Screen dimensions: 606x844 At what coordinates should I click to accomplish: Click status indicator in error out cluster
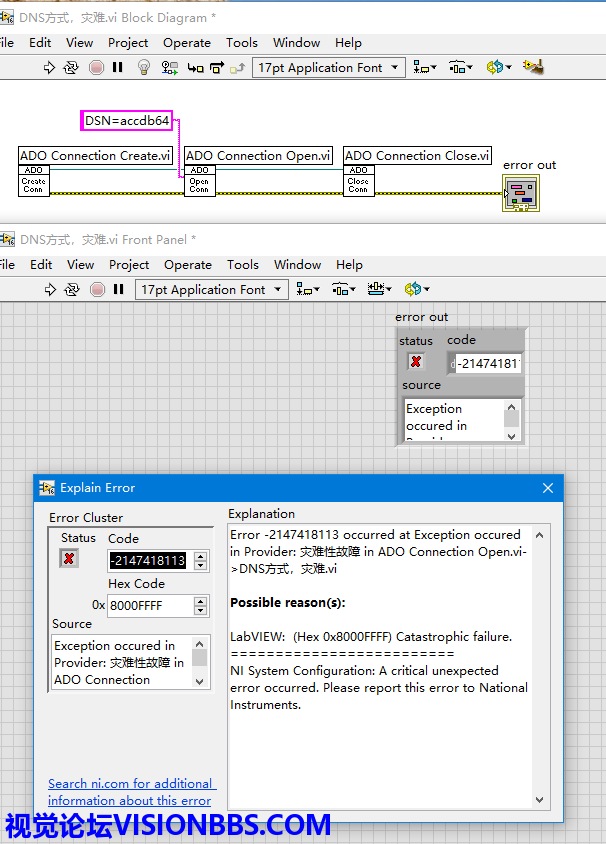coord(416,362)
